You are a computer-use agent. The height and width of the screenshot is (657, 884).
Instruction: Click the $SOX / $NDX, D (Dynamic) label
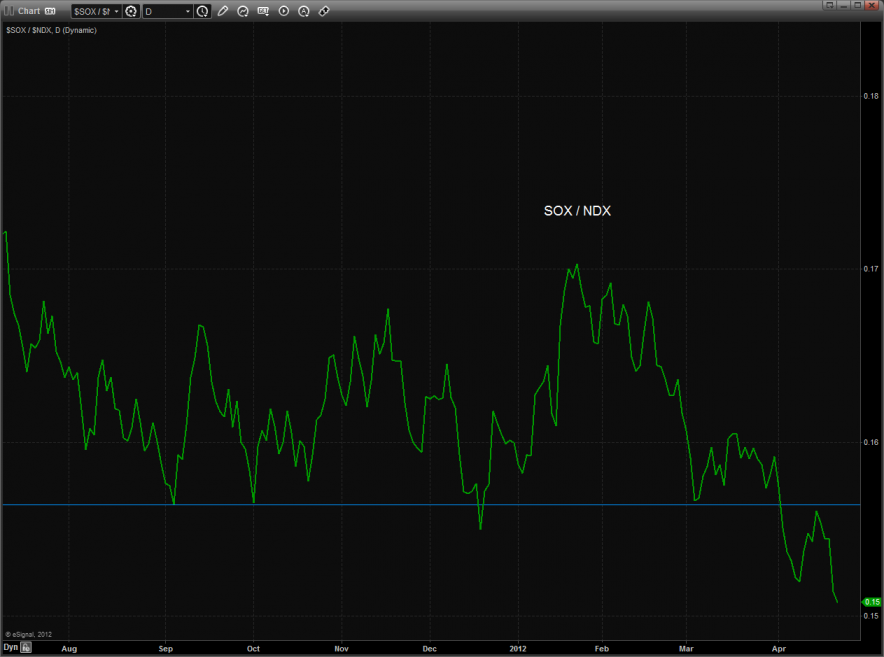click(x=52, y=30)
